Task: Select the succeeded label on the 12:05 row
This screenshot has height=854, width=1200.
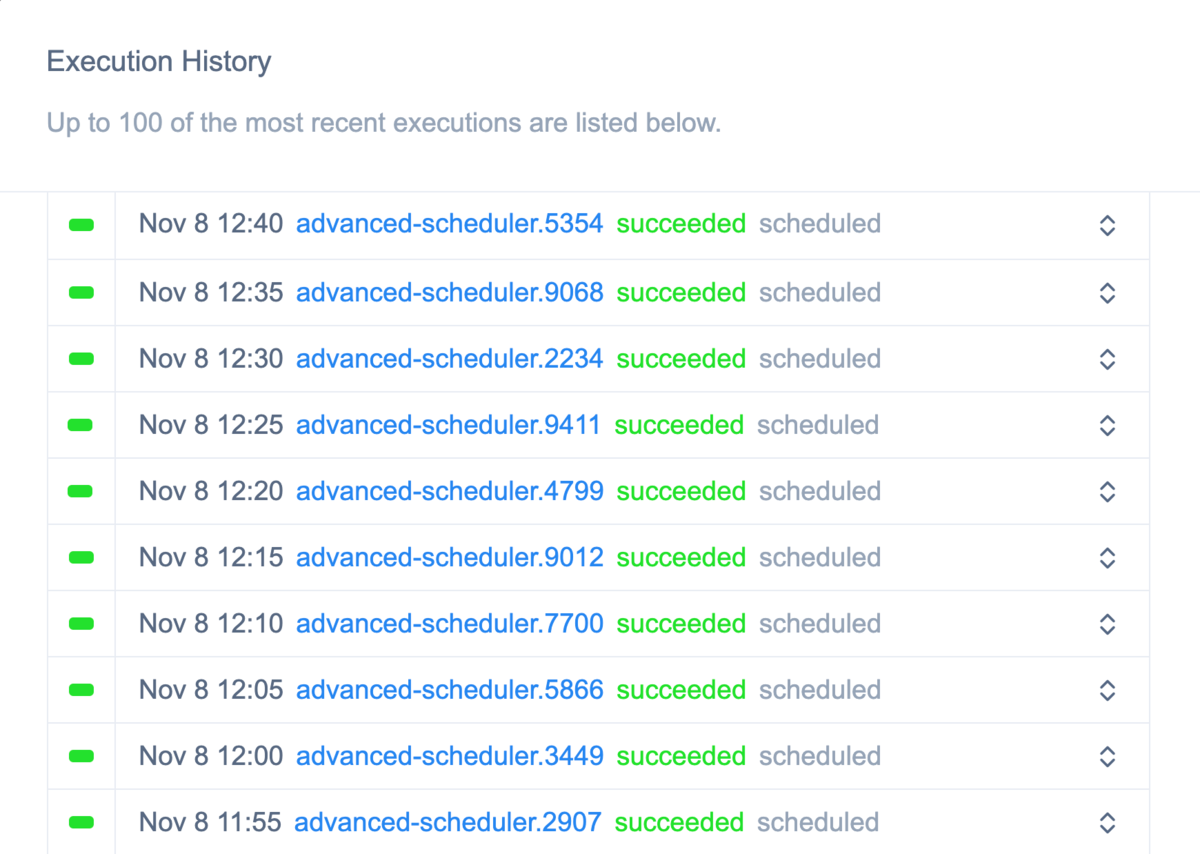Action: [681, 690]
